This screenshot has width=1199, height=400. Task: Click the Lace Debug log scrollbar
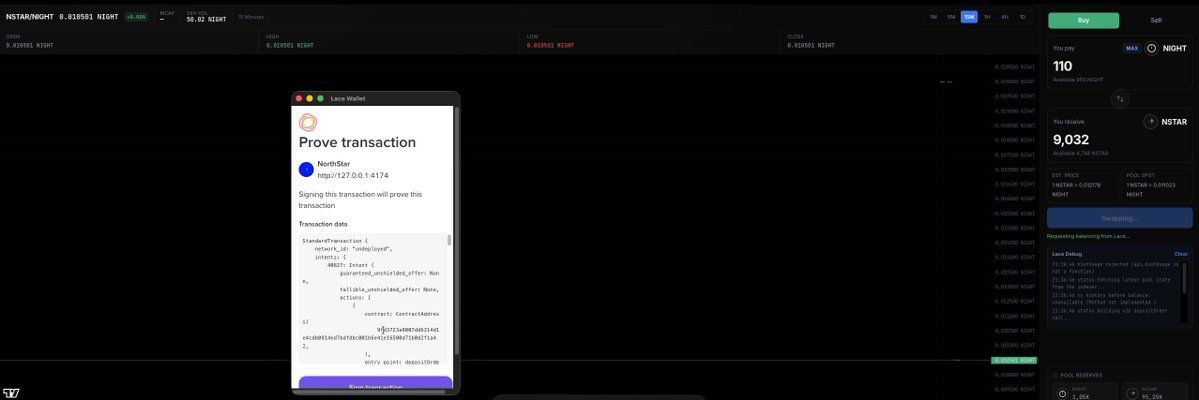pyautogui.click(x=1185, y=279)
